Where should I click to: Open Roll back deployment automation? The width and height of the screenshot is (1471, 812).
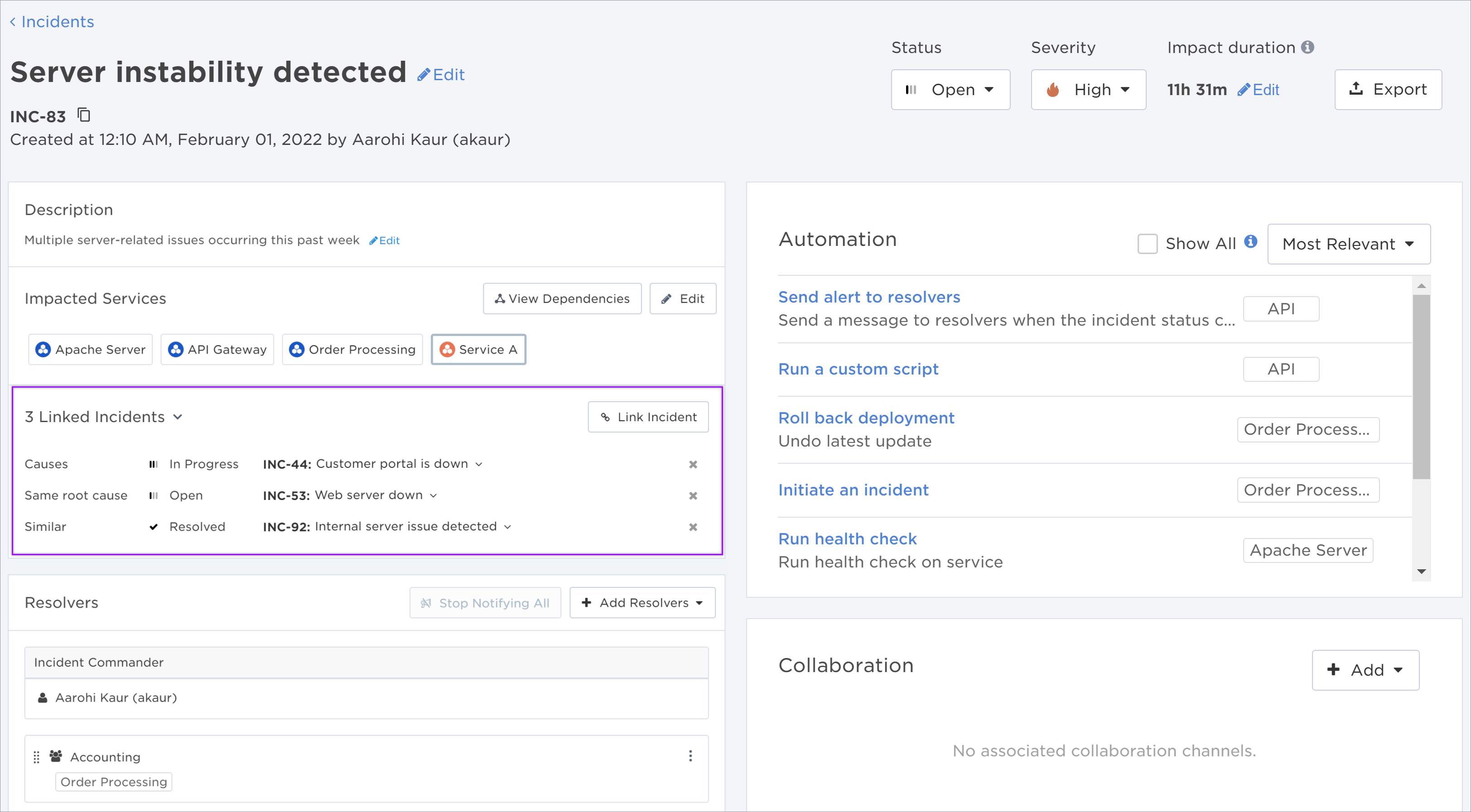[866, 418]
